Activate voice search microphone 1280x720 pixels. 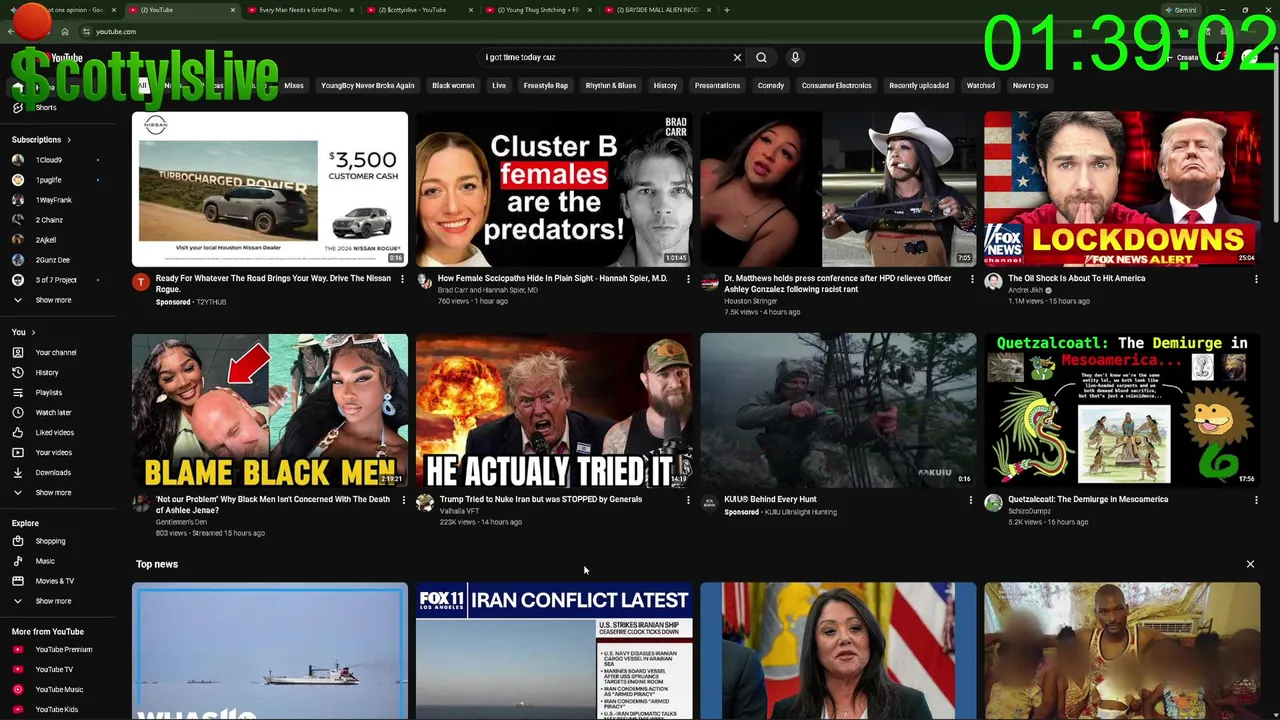(795, 57)
